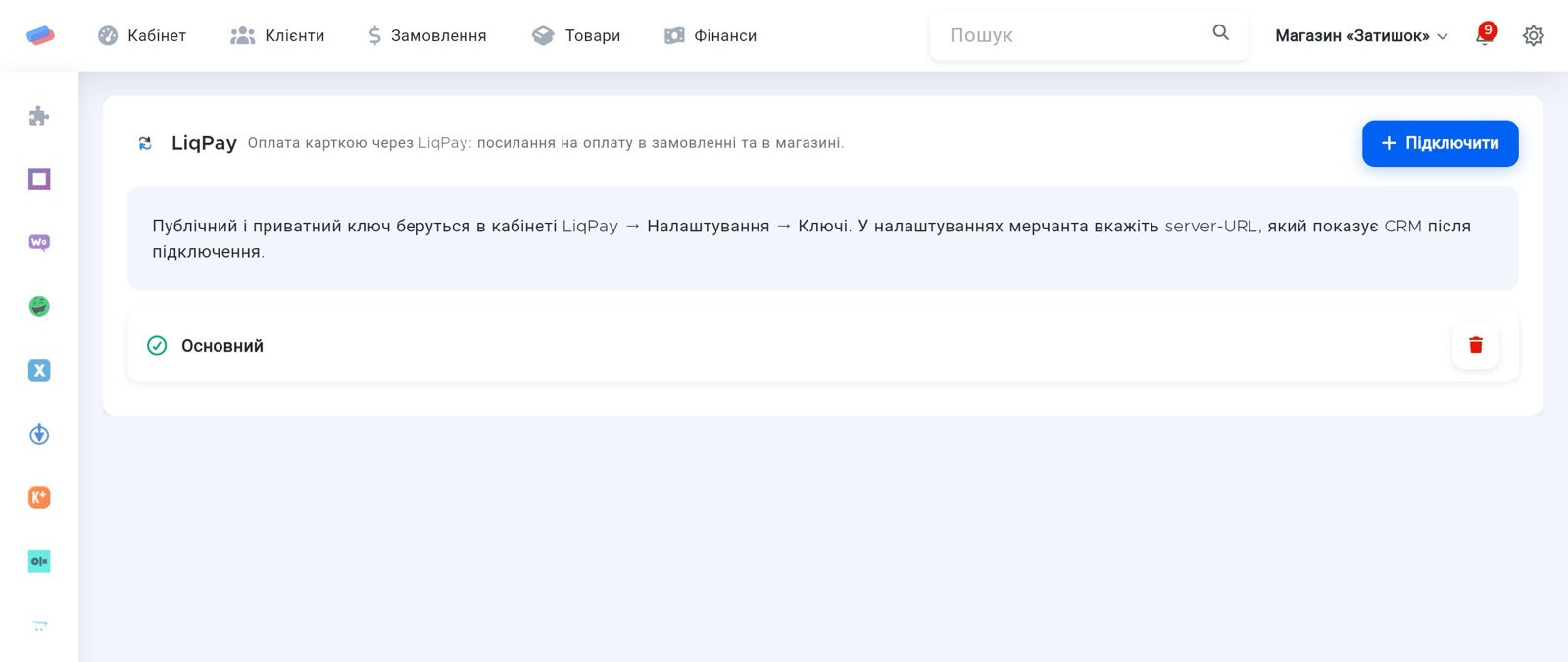Open the orange K+ sidebar icon
The image size is (1568, 662).
(x=39, y=497)
